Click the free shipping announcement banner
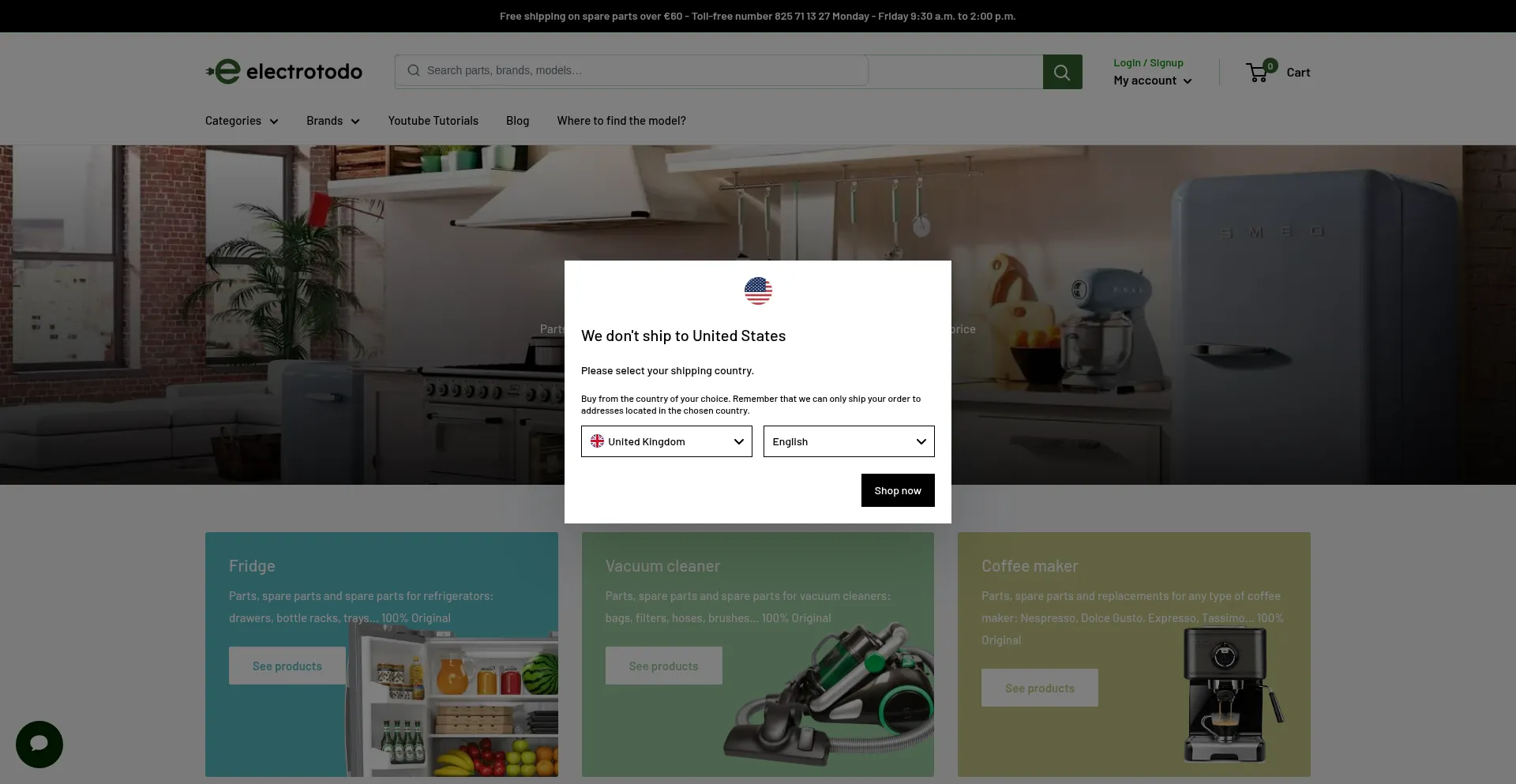This screenshot has height=784, width=1516. click(x=758, y=16)
